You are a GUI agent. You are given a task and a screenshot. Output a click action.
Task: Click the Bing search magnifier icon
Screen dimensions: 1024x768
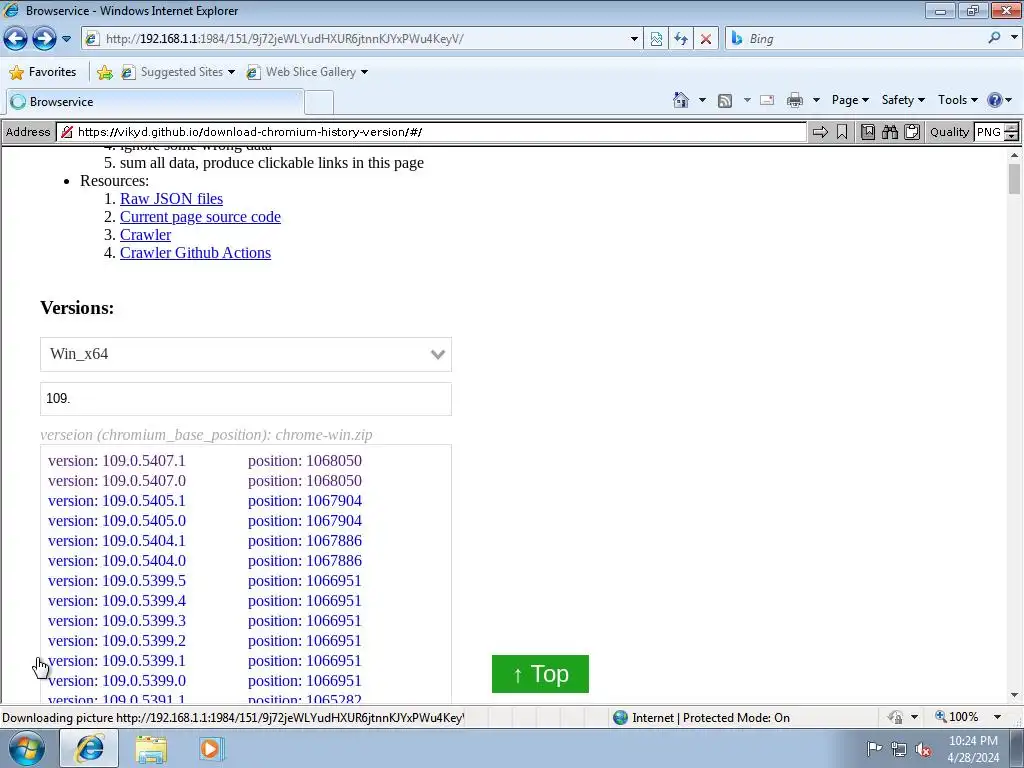[x=994, y=39]
